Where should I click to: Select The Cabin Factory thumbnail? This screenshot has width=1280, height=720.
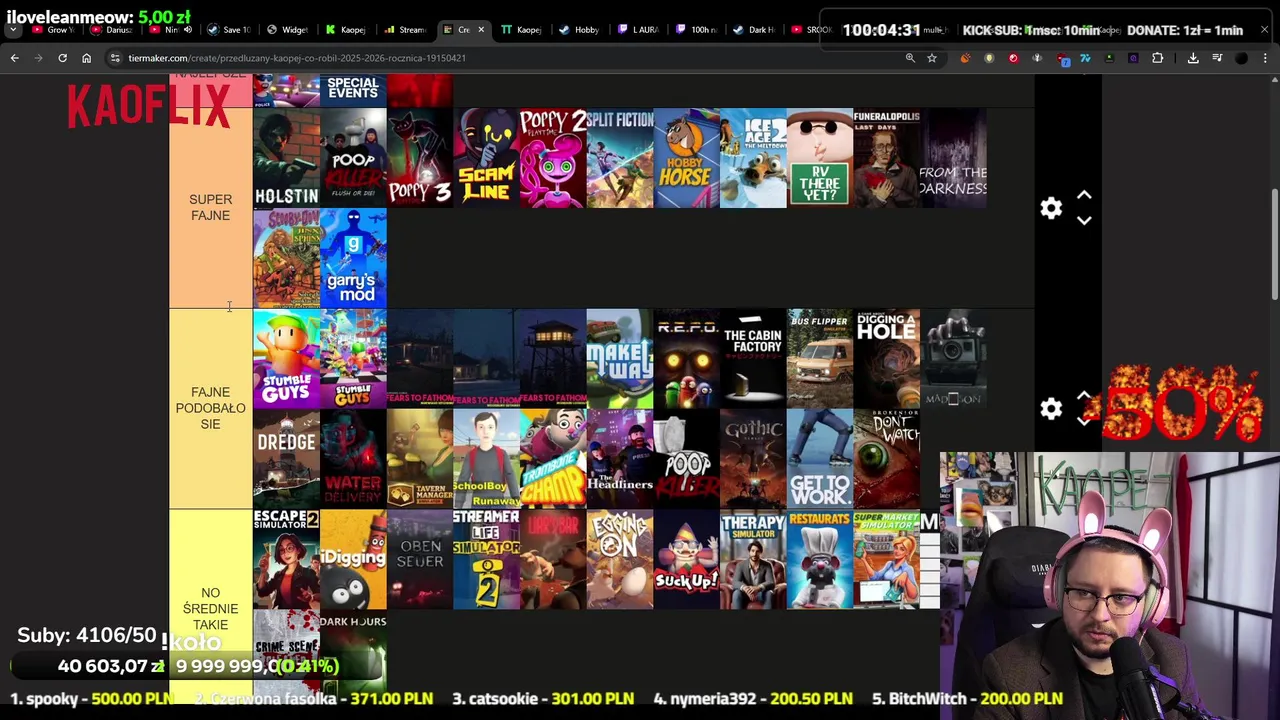[753, 358]
